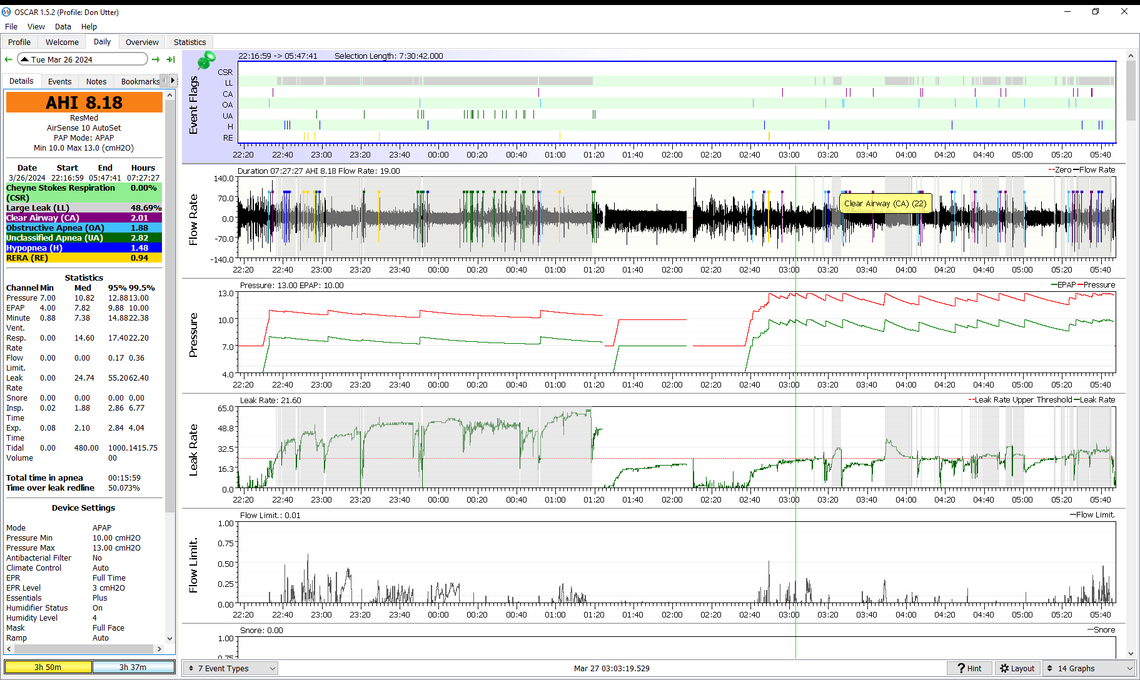The width and height of the screenshot is (1140, 680).
Task: Switch to the Profile tab
Action: point(19,42)
